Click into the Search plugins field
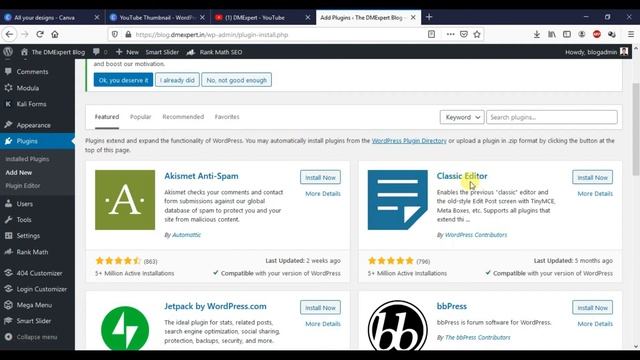Image resolution: width=640 pixels, height=360 pixels. [552, 117]
